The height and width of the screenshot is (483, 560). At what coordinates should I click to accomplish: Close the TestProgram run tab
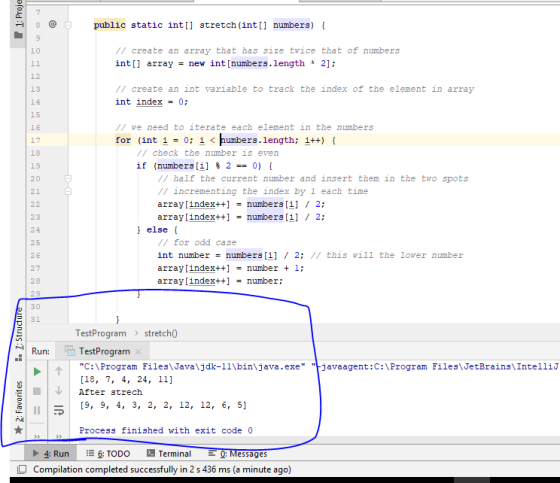[138, 352]
